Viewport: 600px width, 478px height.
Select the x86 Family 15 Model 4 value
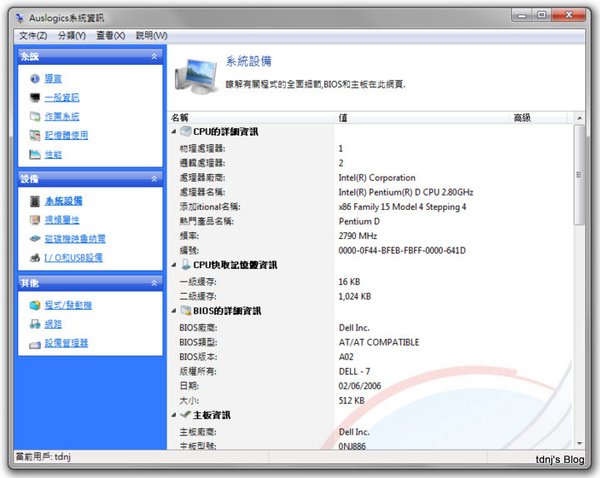pyautogui.click(x=402, y=207)
